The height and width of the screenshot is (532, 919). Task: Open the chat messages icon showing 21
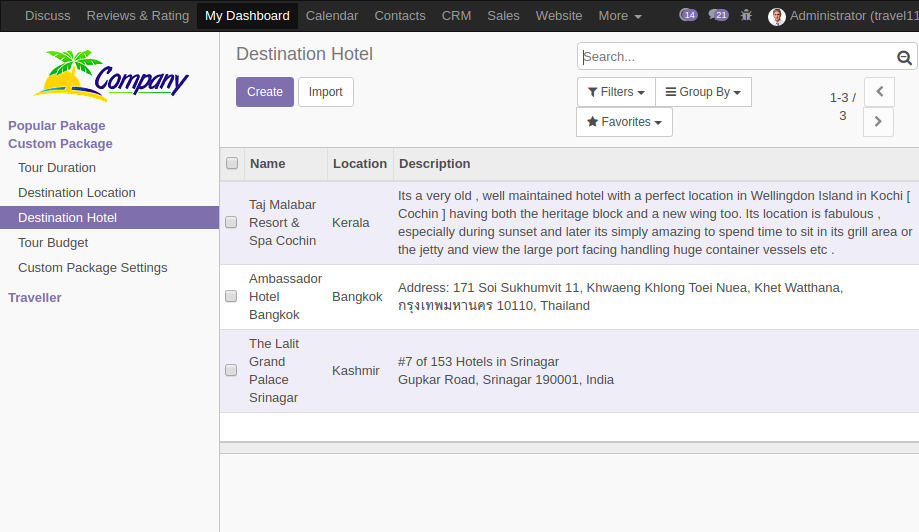(x=718, y=15)
